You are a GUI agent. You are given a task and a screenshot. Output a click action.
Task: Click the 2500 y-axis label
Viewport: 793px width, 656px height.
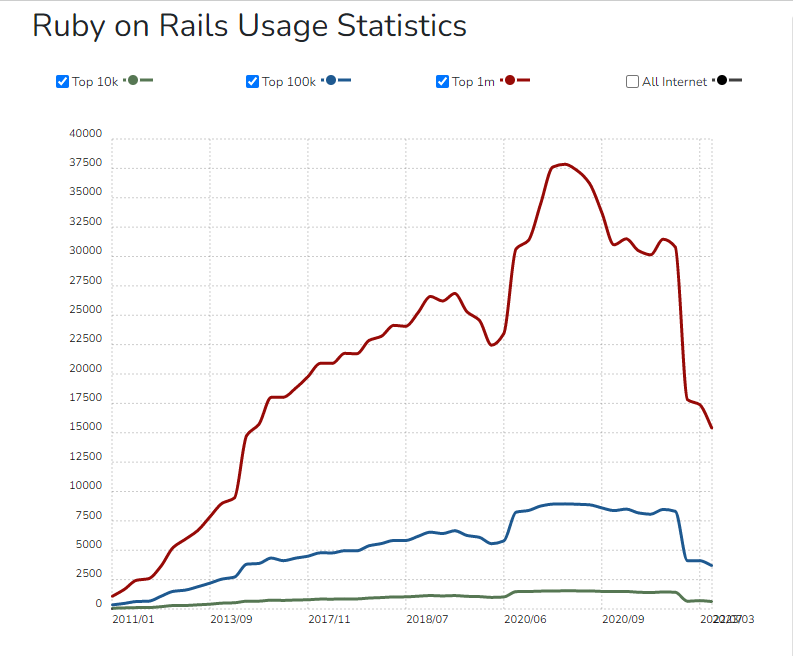(89, 574)
